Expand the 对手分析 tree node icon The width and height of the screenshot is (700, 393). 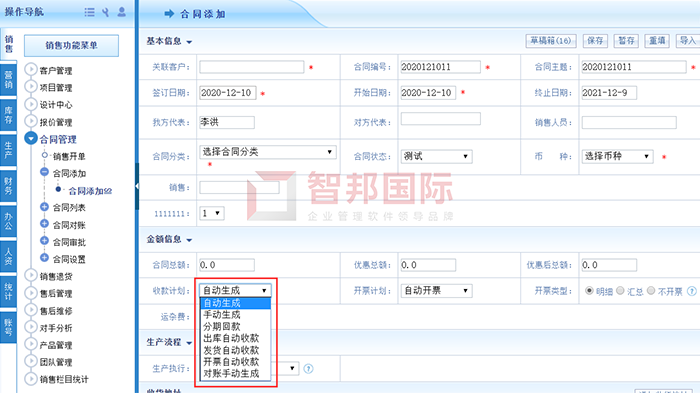click(31, 327)
